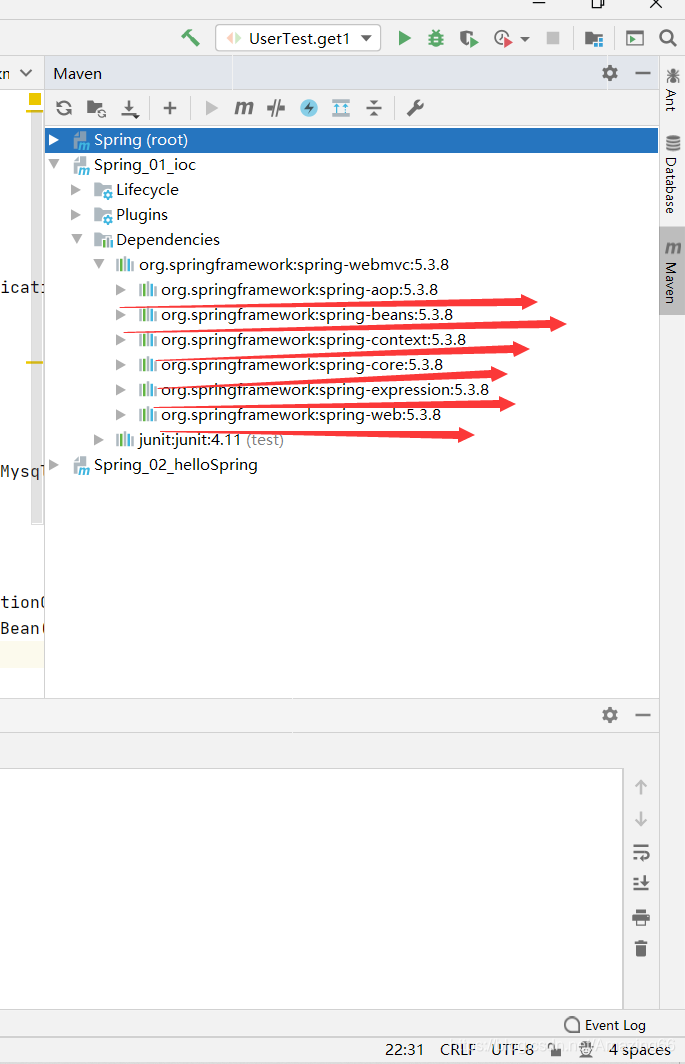Viewport: 685px width, 1064px height.
Task: Open Maven panel settings gear
Action: coord(610,73)
